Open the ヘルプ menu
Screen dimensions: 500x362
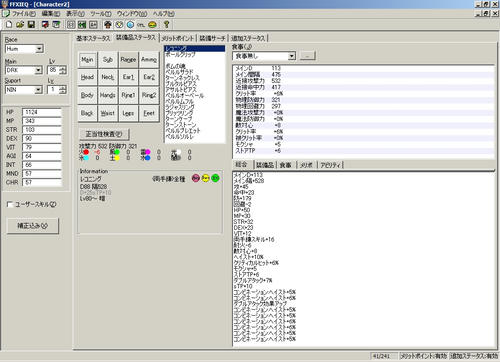point(163,14)
